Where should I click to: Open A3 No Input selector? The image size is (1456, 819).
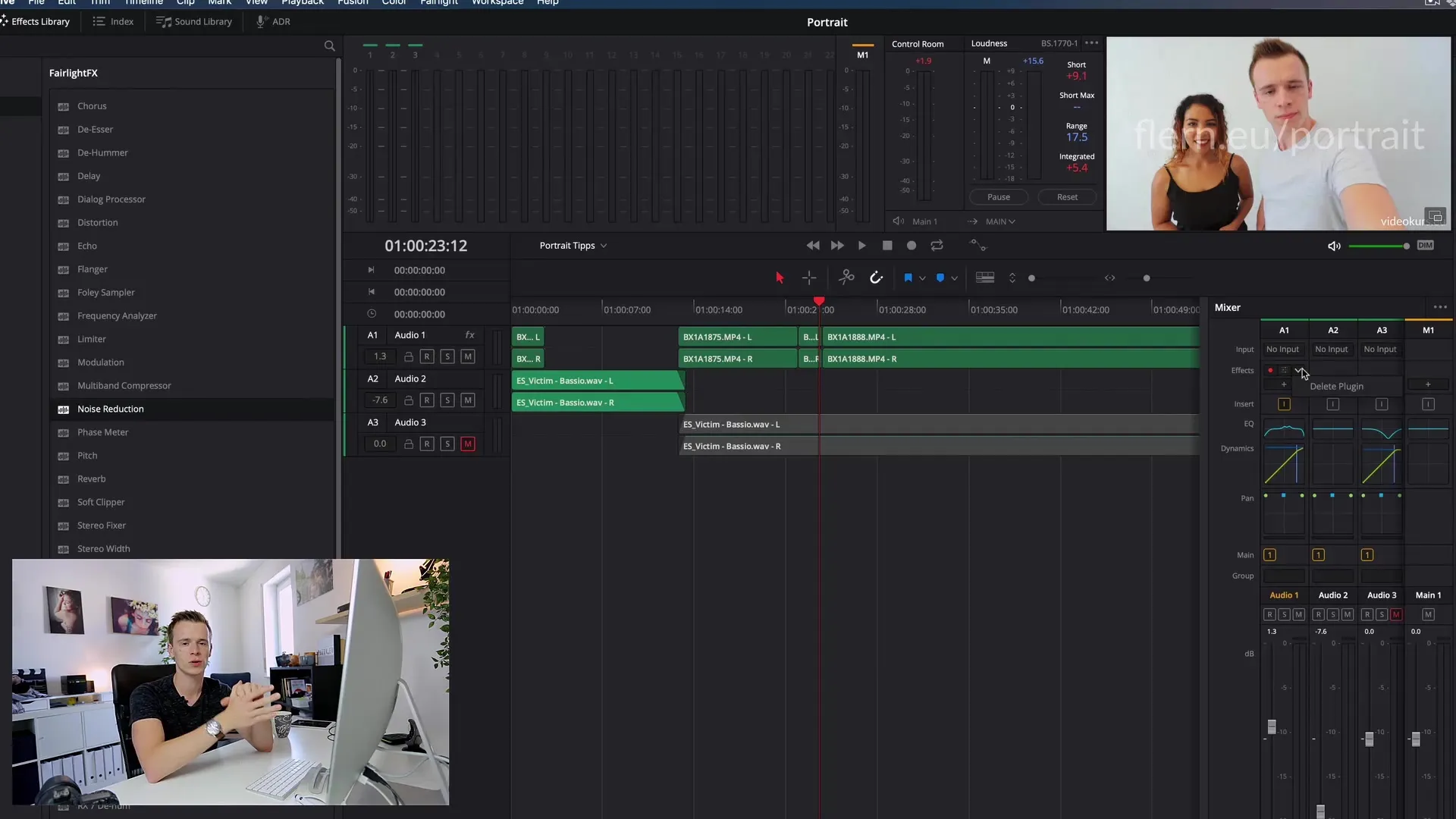[1380, 349]
